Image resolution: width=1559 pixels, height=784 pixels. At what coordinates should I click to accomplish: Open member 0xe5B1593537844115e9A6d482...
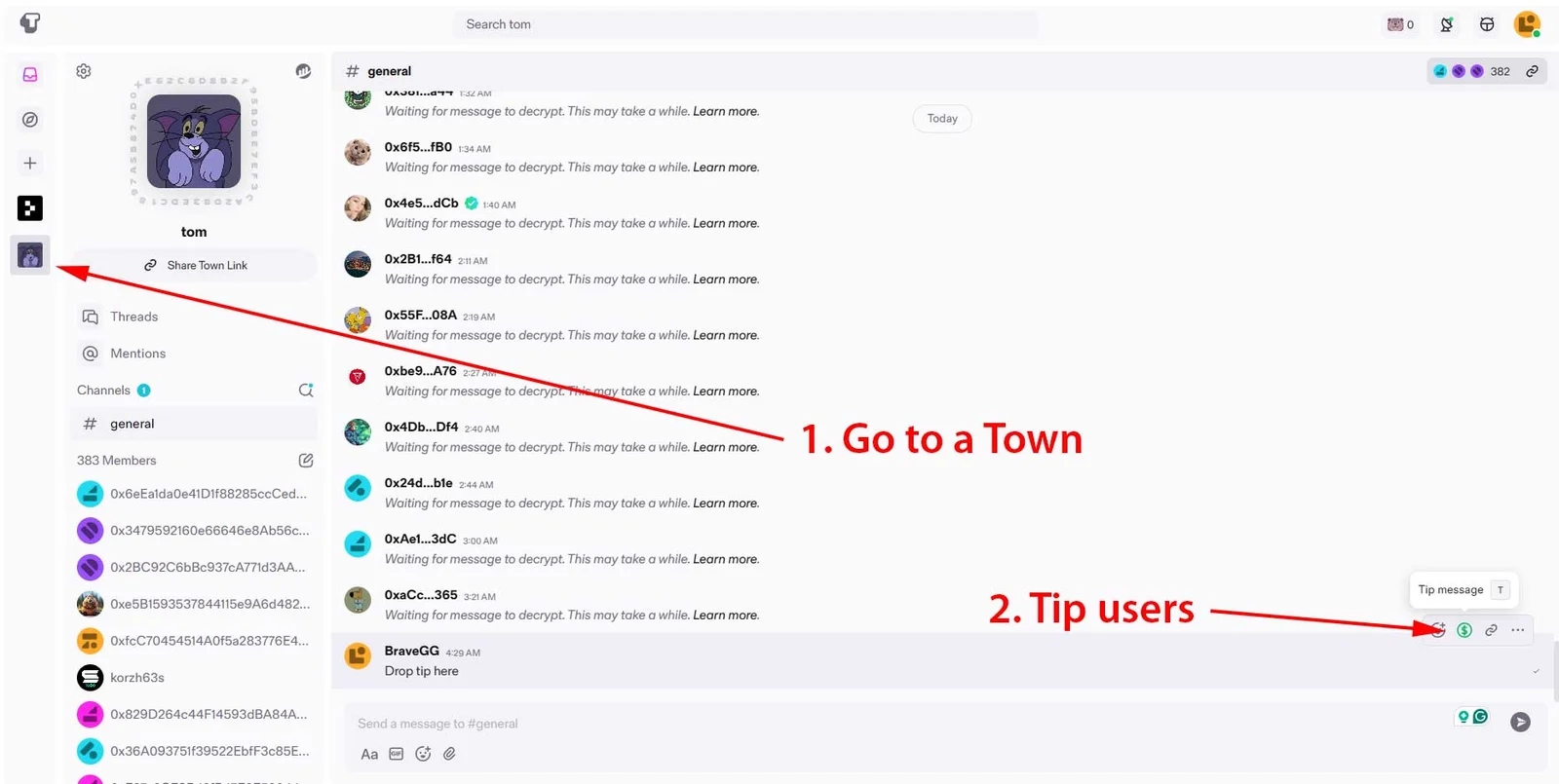tap(195, 604)
